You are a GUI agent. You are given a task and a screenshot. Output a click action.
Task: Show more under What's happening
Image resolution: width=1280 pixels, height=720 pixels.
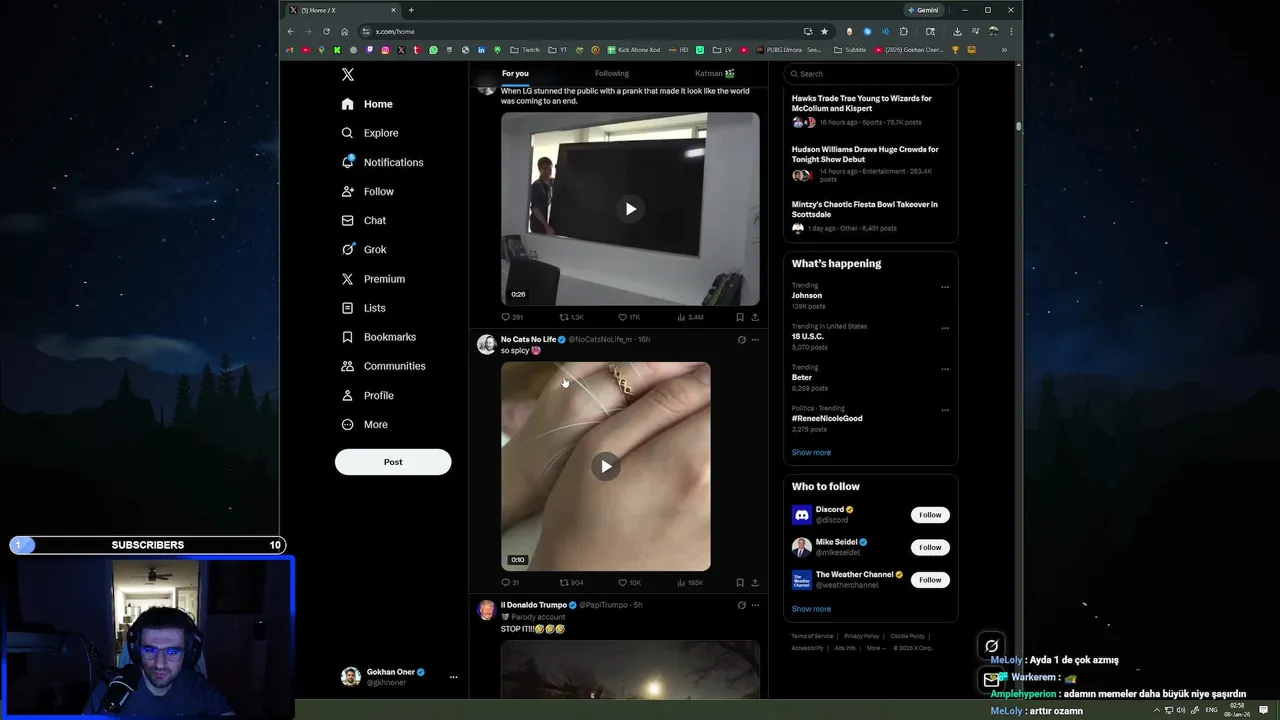pos(811,452)
